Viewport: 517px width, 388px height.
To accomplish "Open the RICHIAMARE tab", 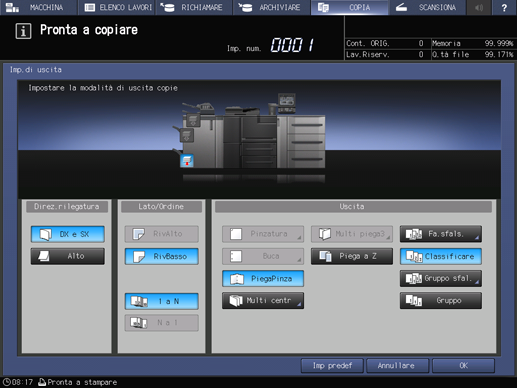I will click(194, 7).
